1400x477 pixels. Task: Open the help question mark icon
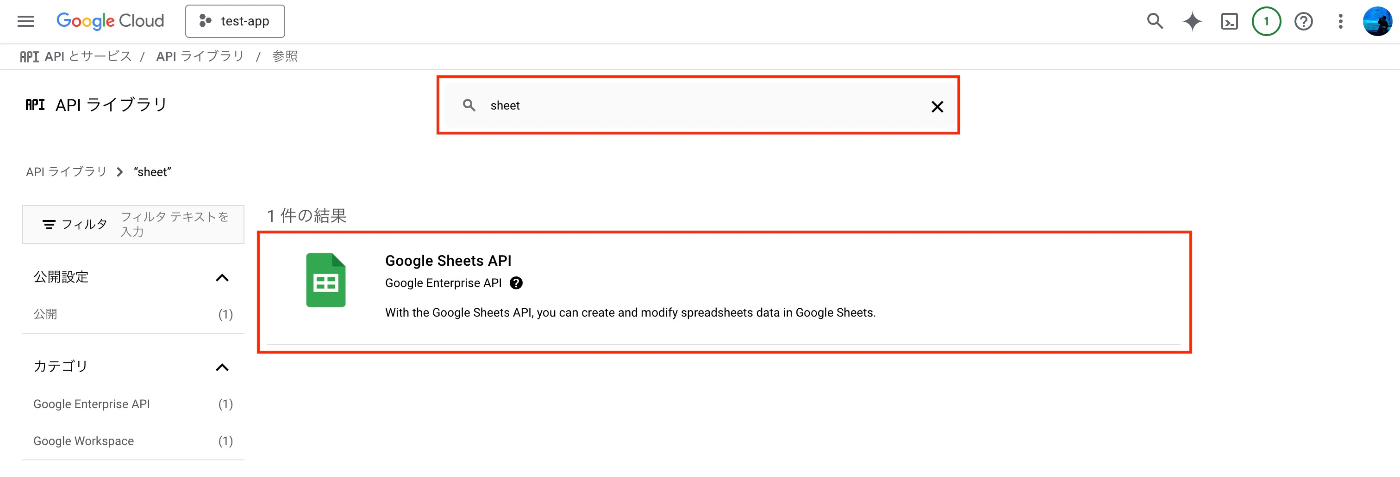(1303, 21)
